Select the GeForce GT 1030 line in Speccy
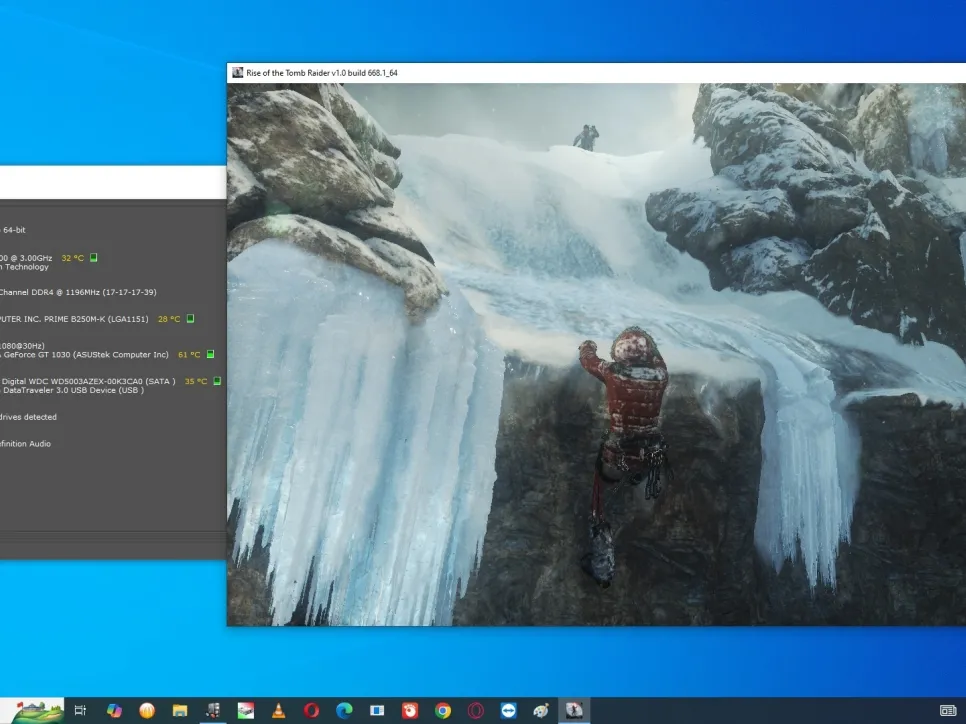966x724 pixels. [x=84, y=355]
